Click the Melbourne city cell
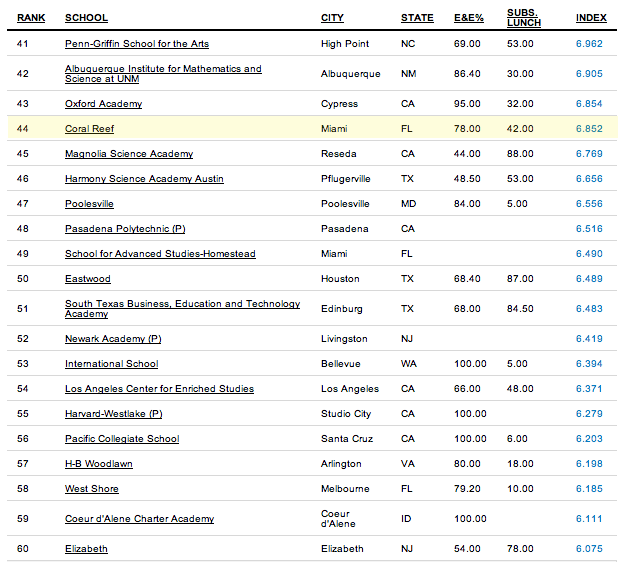The image size is (626, 566). (x=345, y=489)
